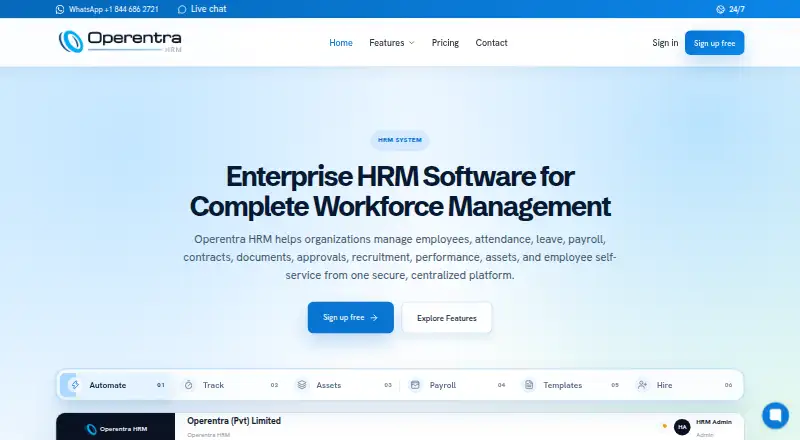This screenshot has width=800, height=440.
Task: Go to the Home nav item
Action: click(341, 43)
